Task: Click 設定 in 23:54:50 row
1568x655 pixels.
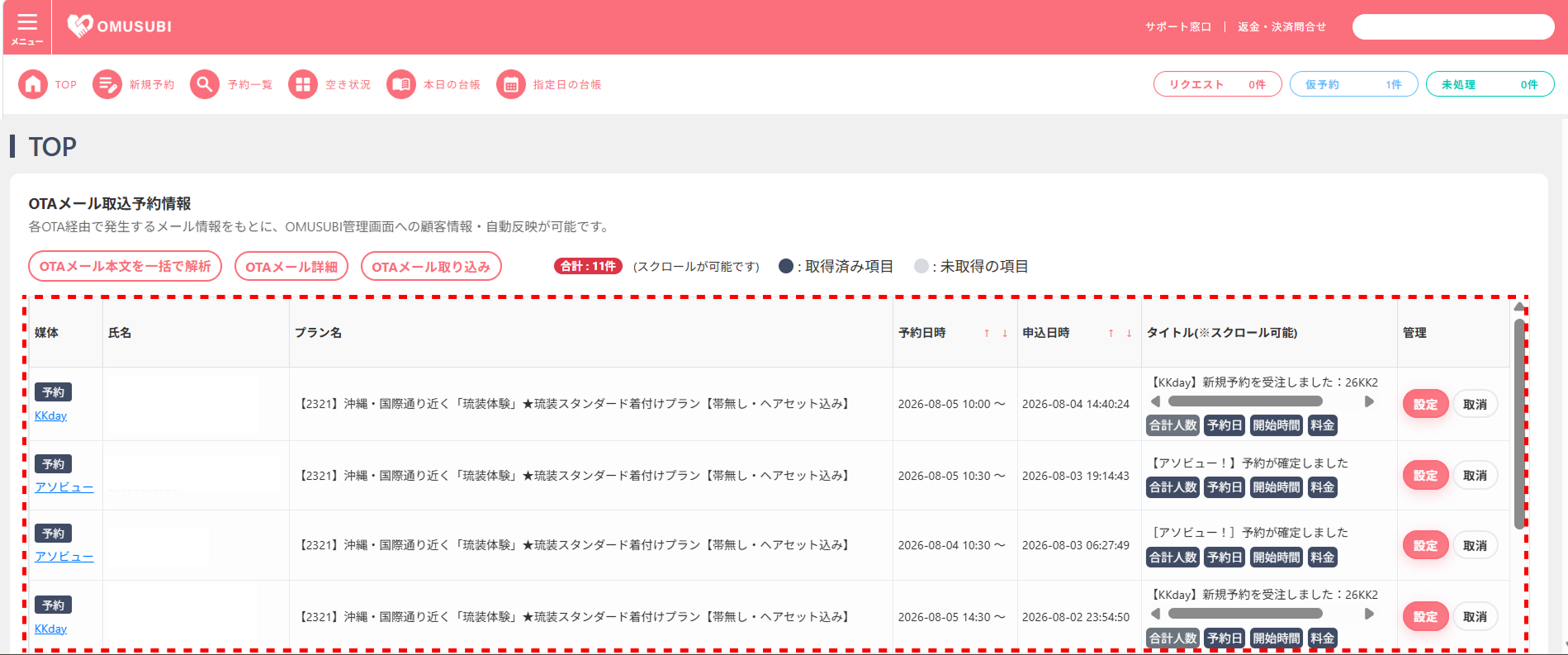Action: tap(1425, 616)
